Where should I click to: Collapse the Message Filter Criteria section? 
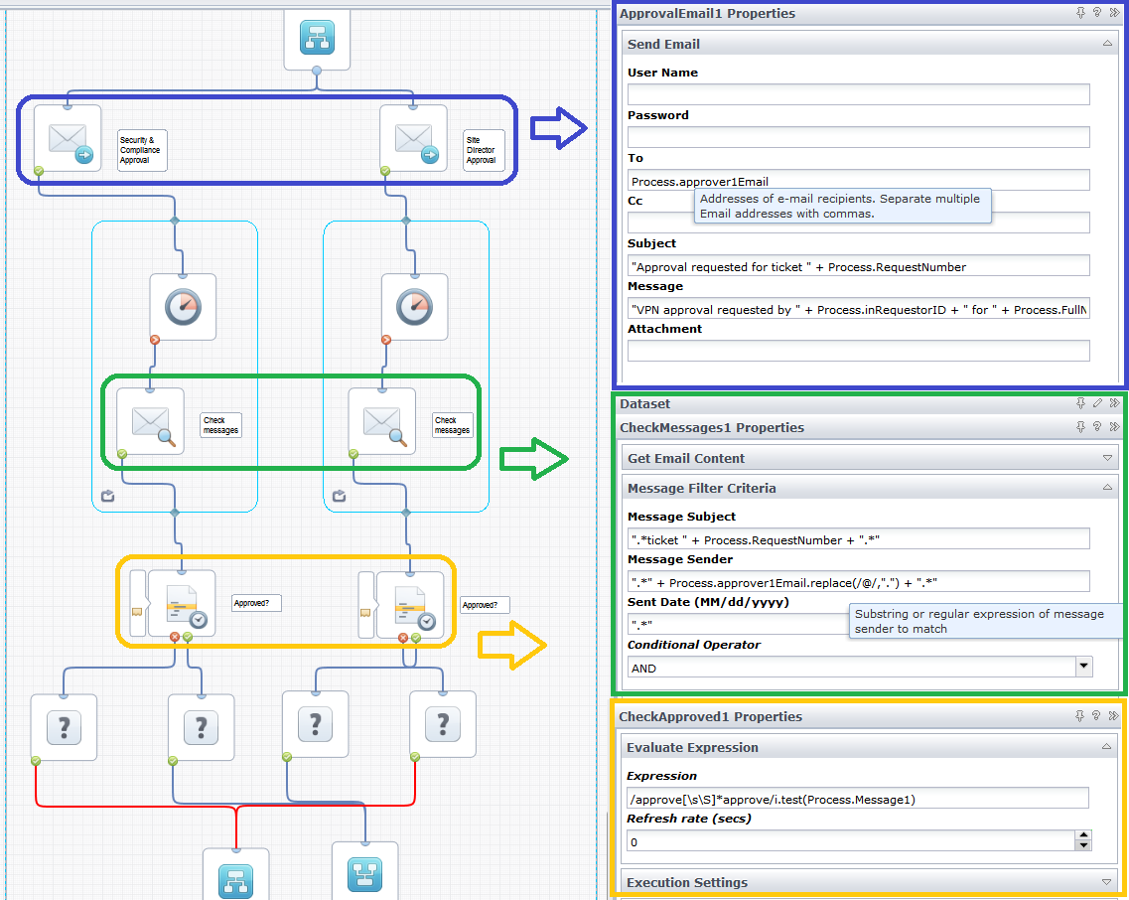click(1107, 487)
